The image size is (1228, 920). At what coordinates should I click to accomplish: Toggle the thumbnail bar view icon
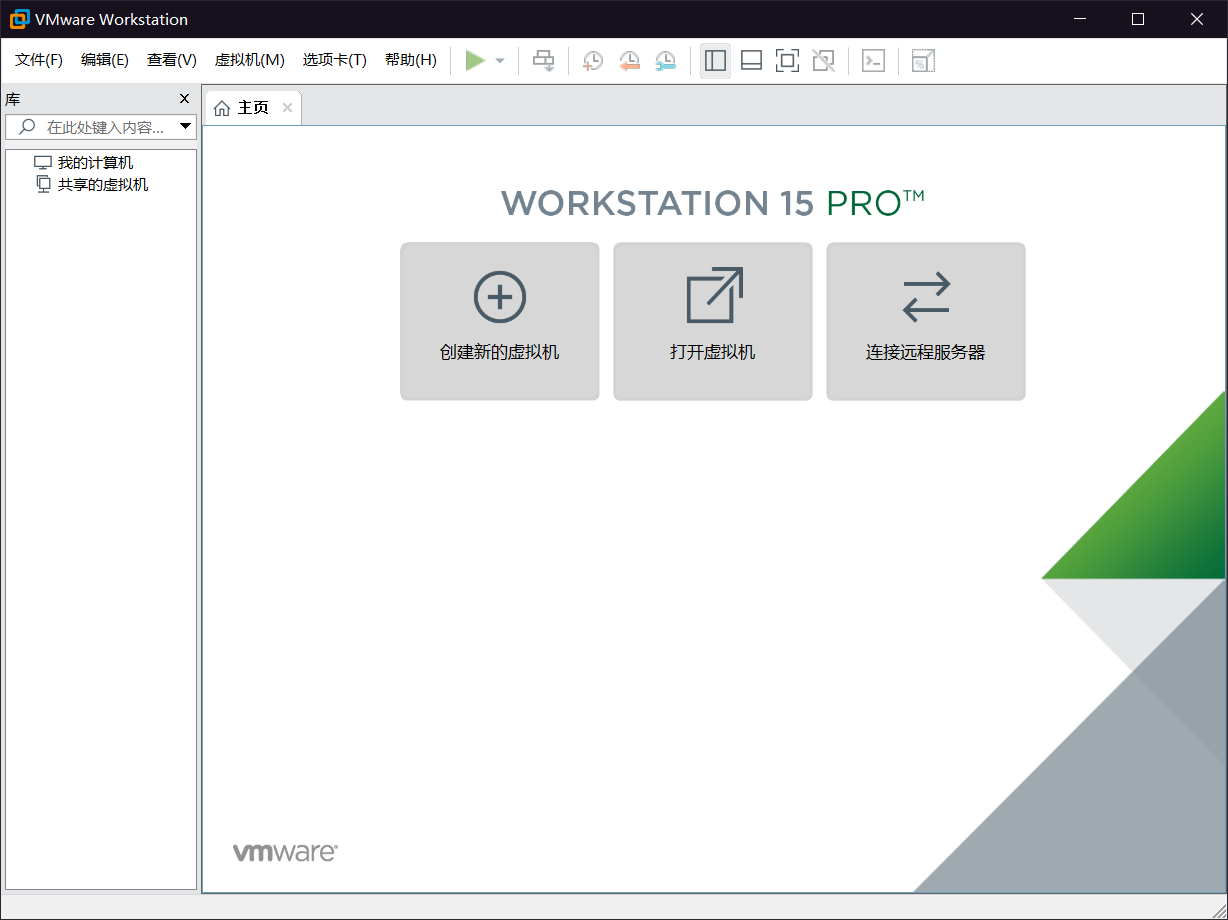click(751, 61)
